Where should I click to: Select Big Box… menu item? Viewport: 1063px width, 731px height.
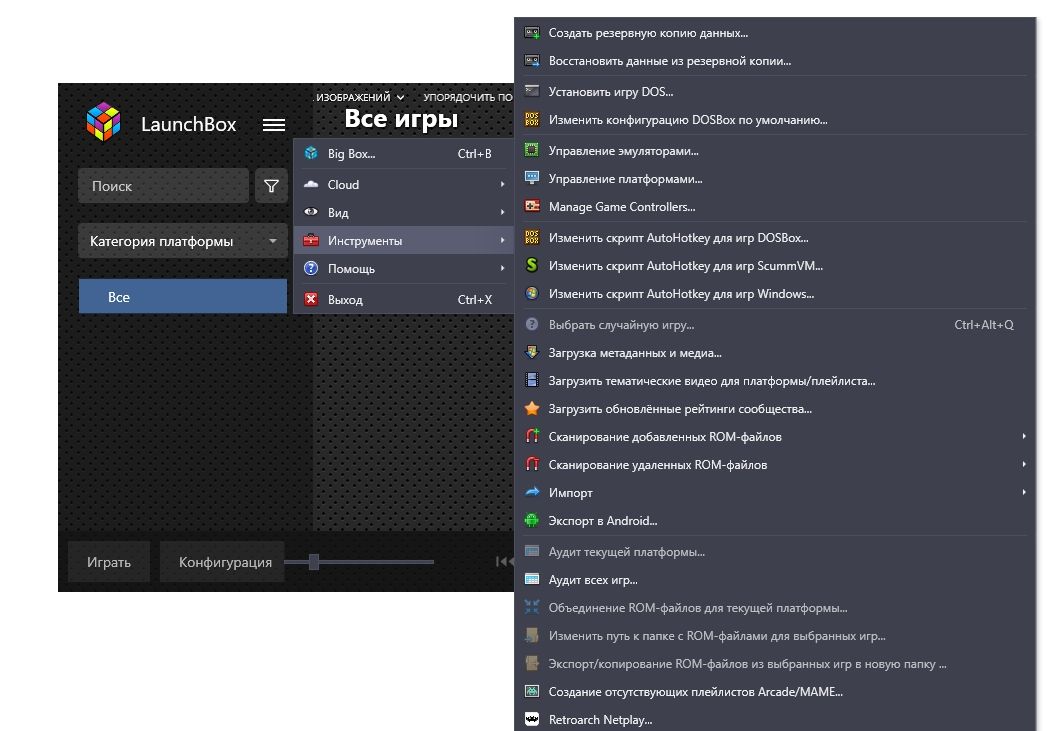[404, 153]
